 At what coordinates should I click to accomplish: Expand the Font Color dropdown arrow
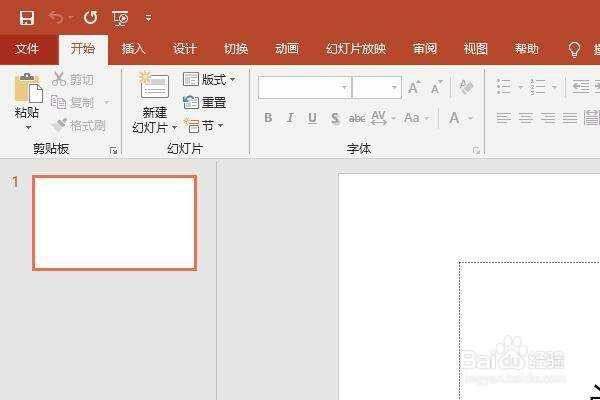[471, 118]
